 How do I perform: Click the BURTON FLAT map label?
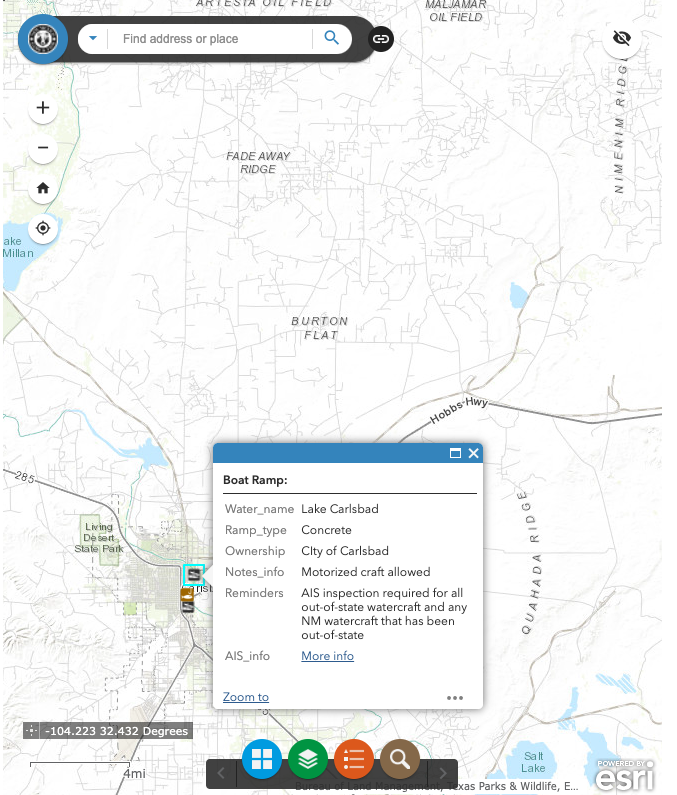(x=320, y=328)
